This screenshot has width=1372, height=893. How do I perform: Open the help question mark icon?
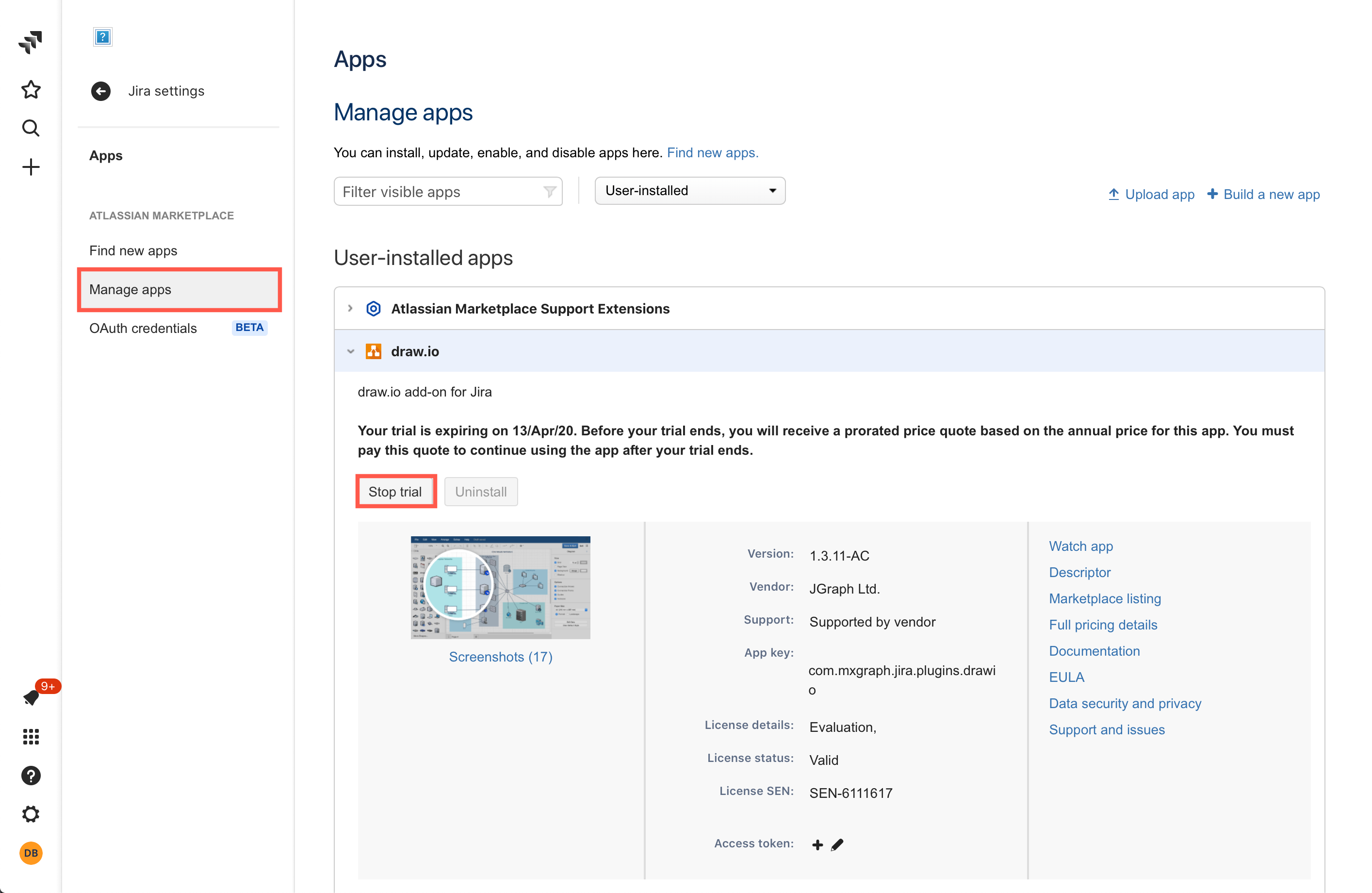(x=31, y=776)
